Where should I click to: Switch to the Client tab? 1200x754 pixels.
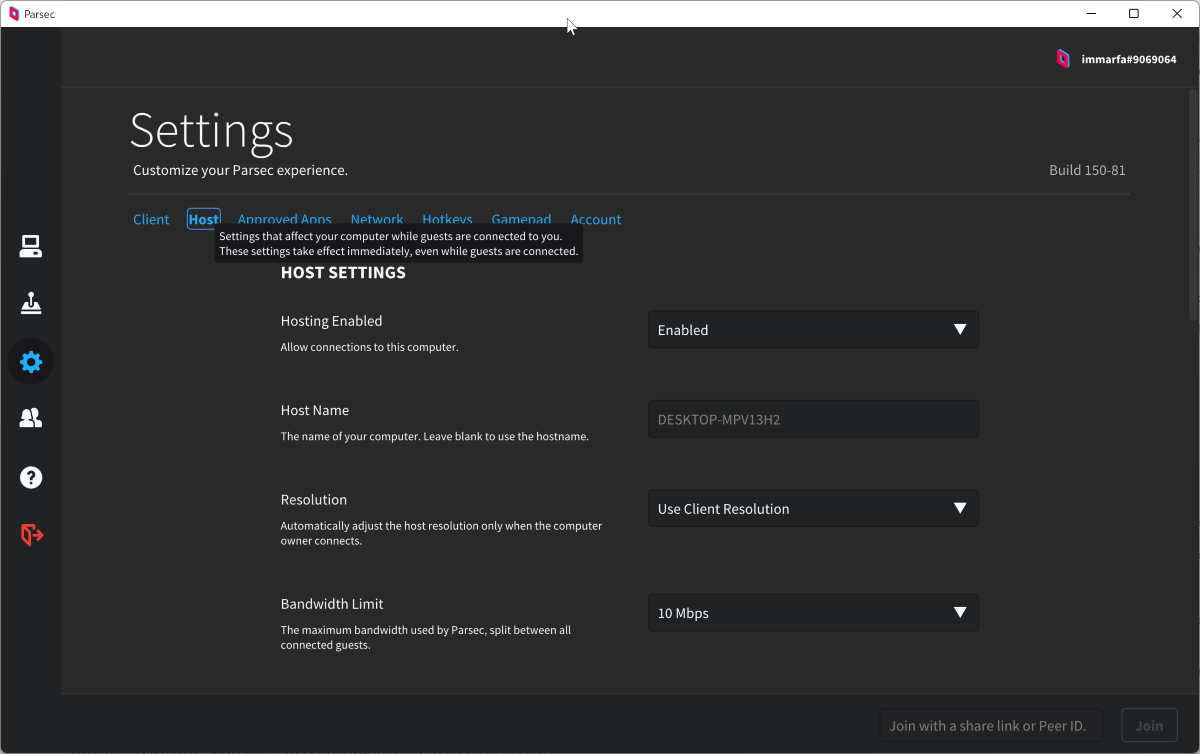point(151,220)
